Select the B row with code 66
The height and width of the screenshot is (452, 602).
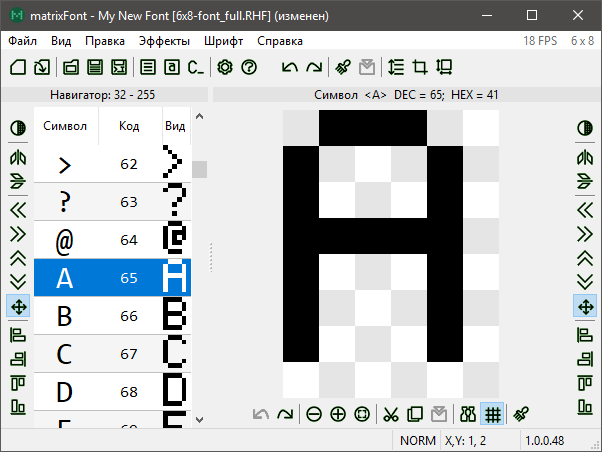[112, 316]
